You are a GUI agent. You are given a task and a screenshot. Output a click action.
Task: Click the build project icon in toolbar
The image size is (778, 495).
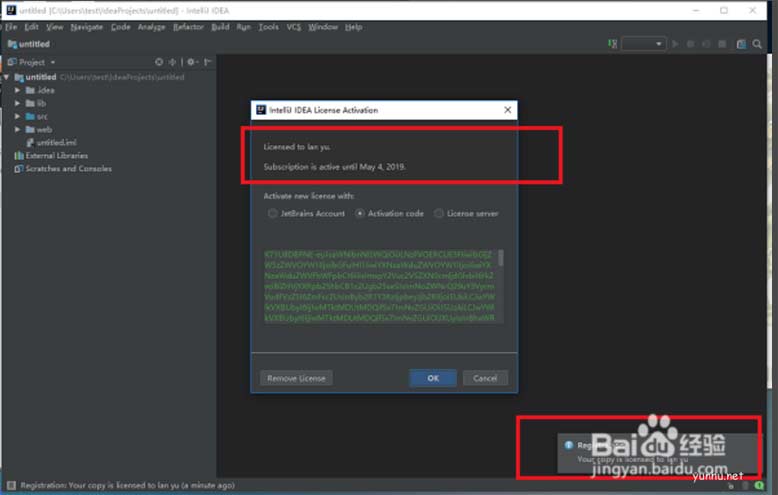pos(613,44)
